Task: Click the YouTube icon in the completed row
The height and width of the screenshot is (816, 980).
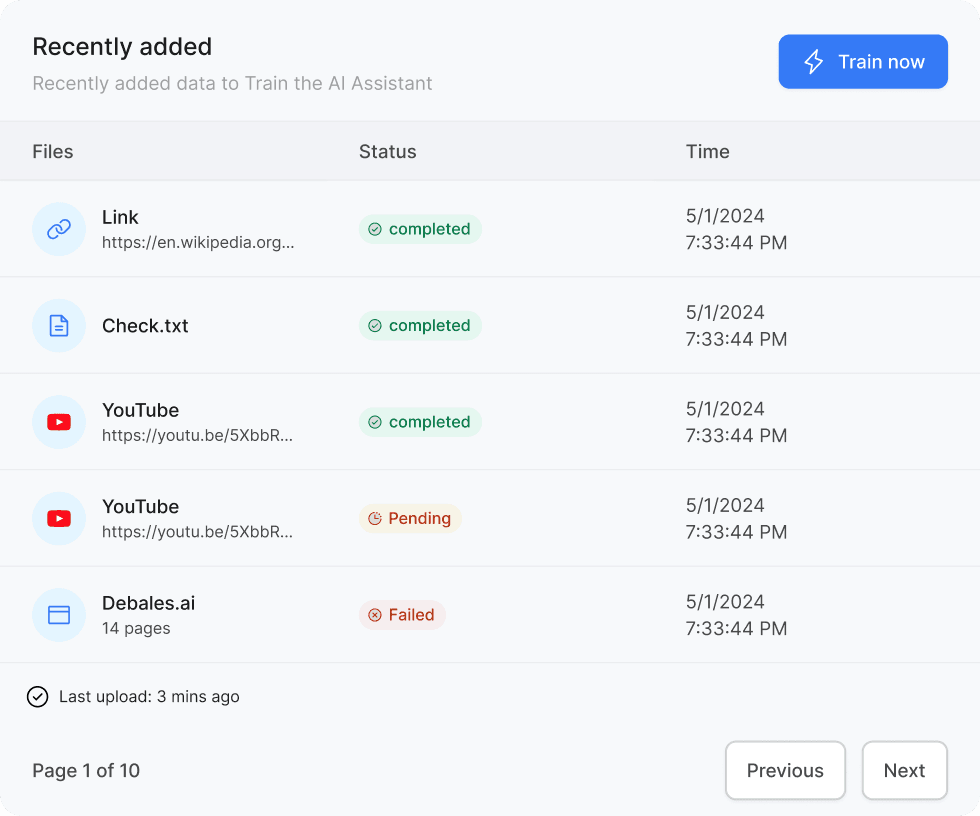Action: pos(59,422)
